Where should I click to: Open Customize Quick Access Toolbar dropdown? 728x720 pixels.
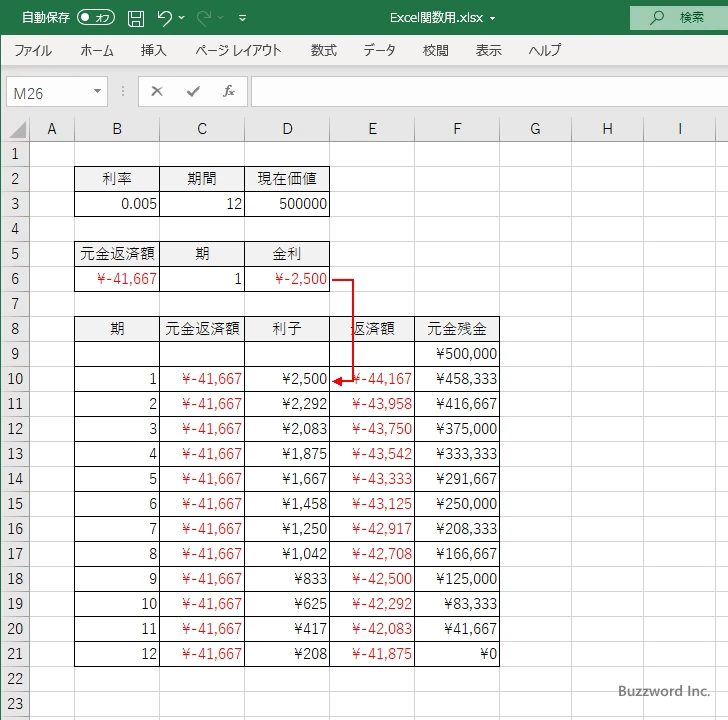(x=242, y=18)
